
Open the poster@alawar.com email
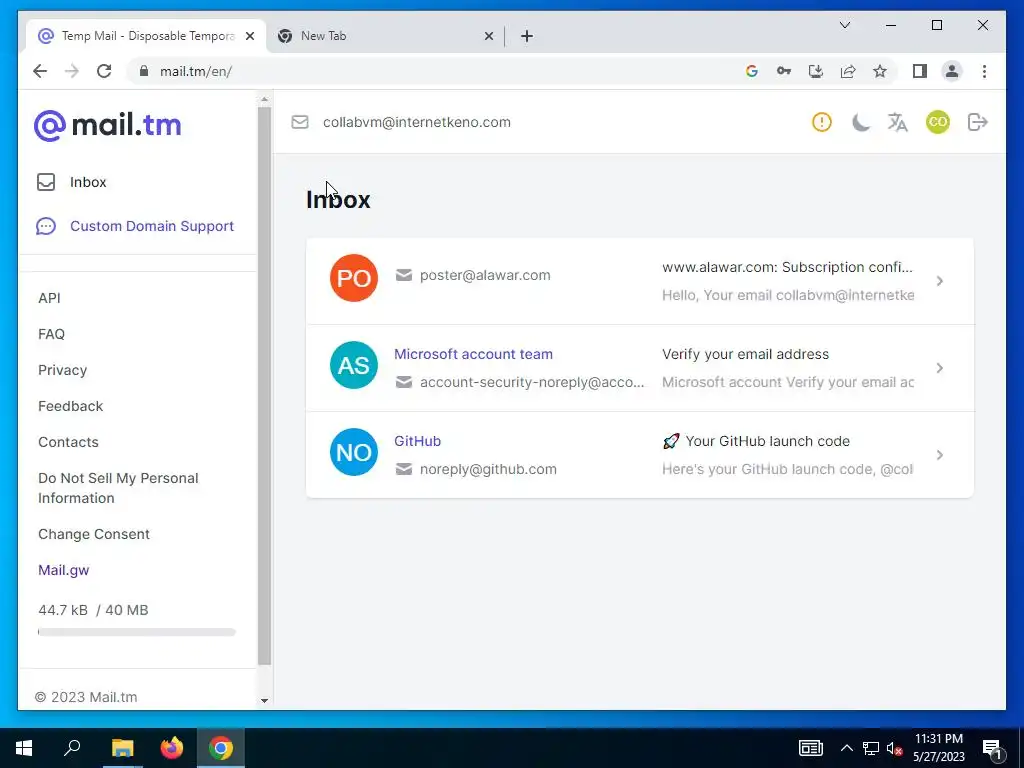[640, 281]
